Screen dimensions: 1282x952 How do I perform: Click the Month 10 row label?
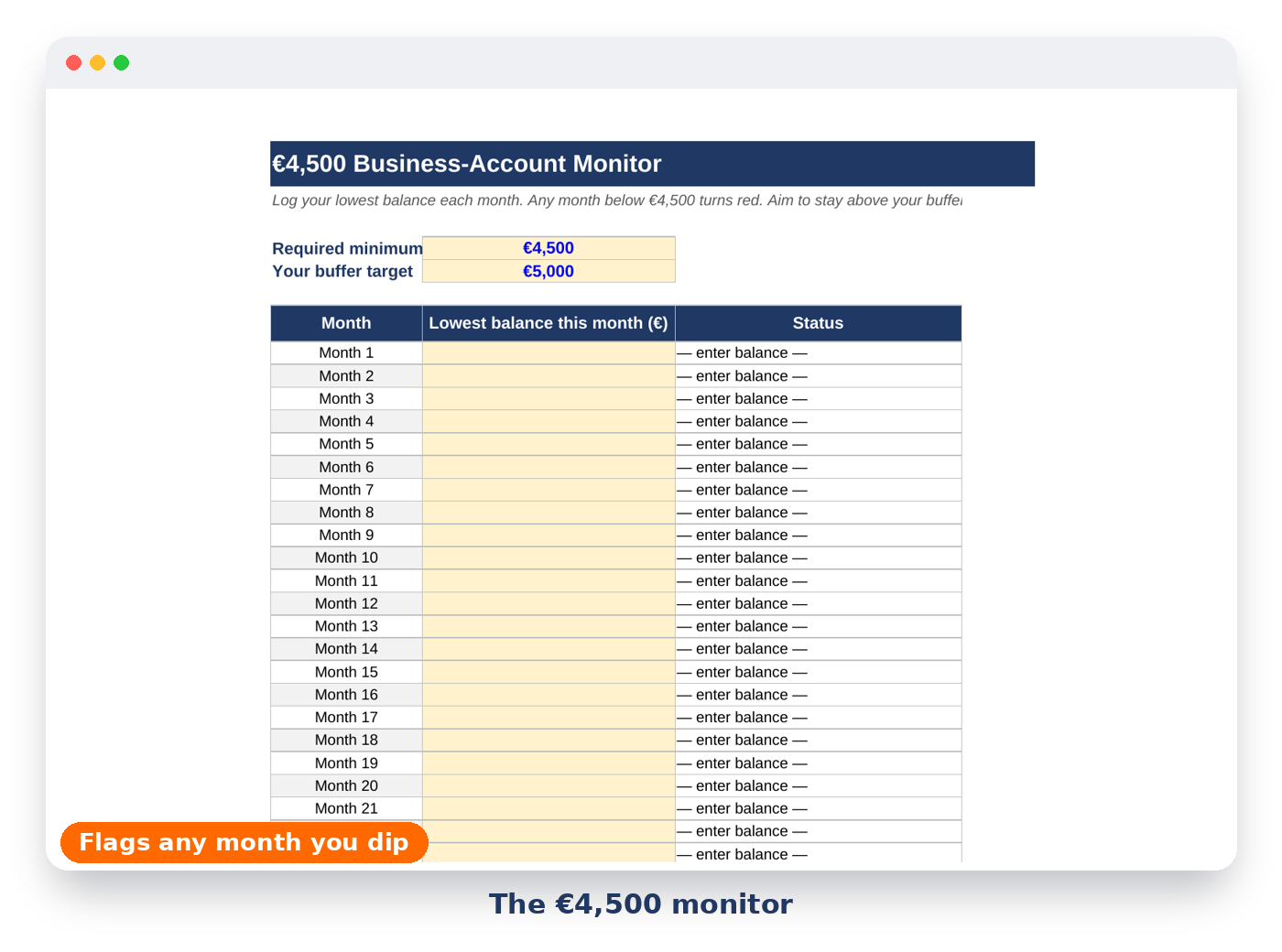coord(346,557)
